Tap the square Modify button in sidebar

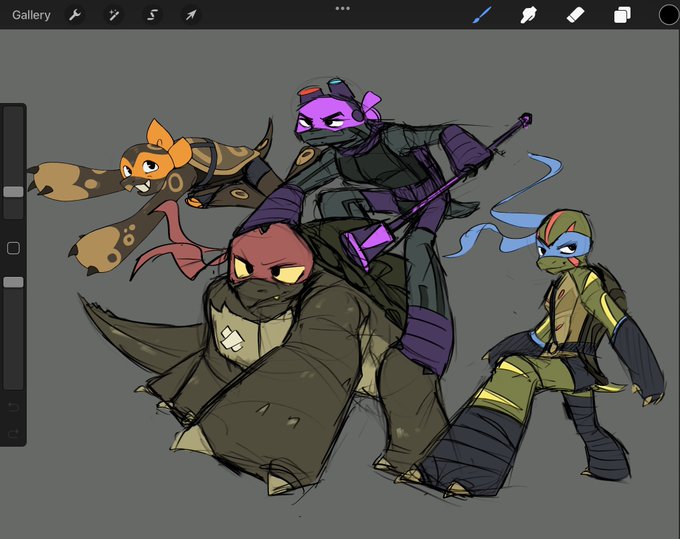click(13, 248)
